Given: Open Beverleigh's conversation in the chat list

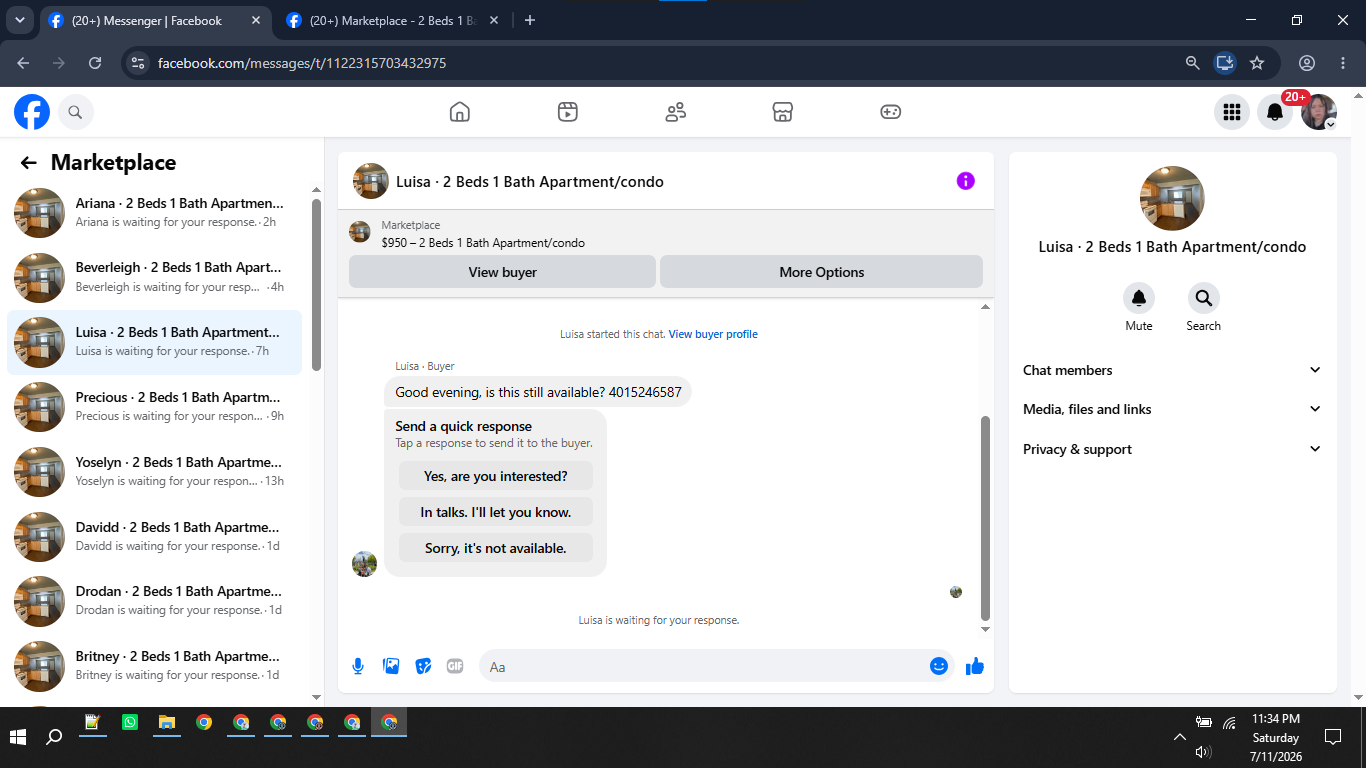Looking at the screenshot, I should click(155, 277).
